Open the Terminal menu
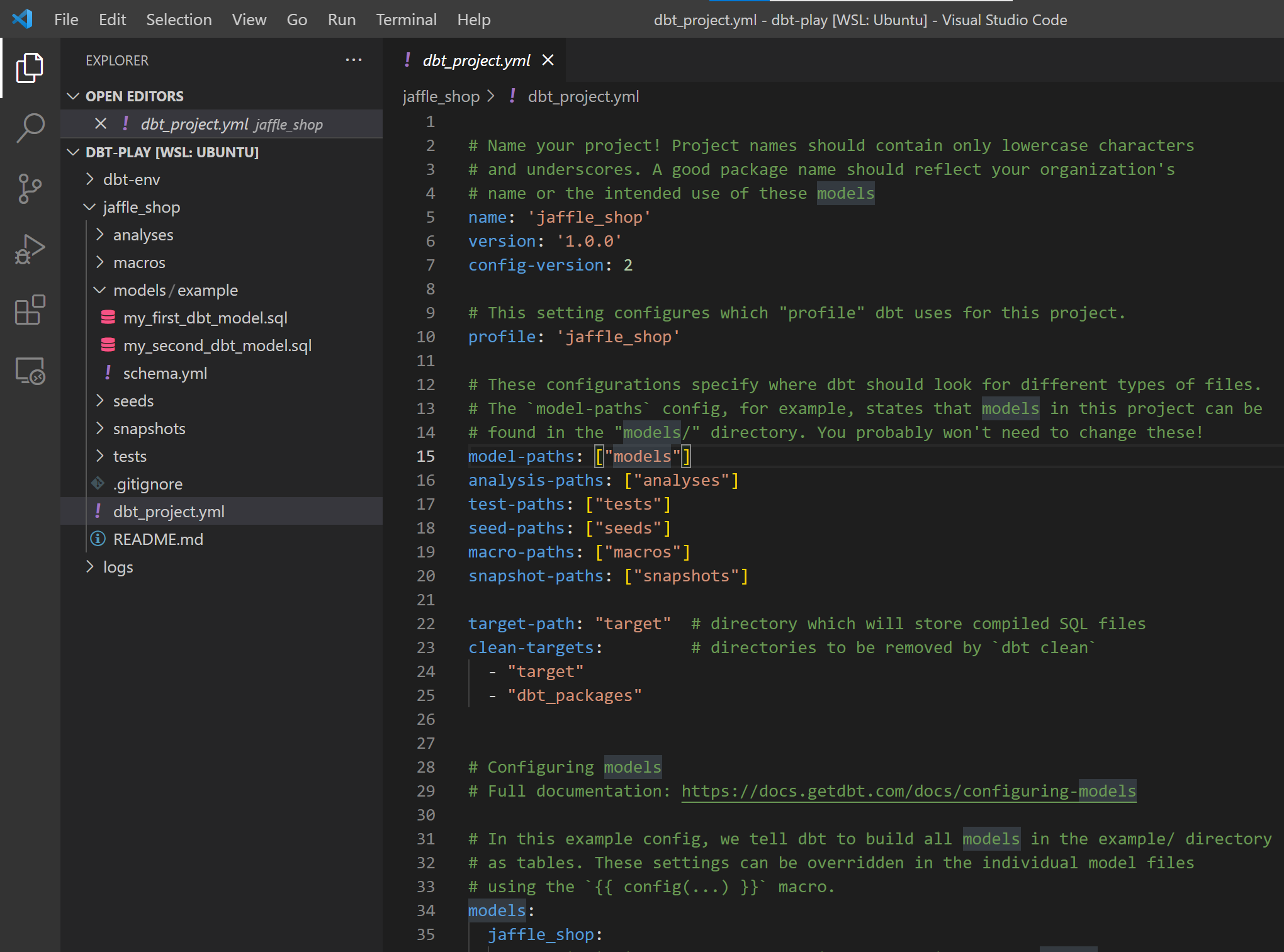 pyautogui.click(x=406, y=20)
